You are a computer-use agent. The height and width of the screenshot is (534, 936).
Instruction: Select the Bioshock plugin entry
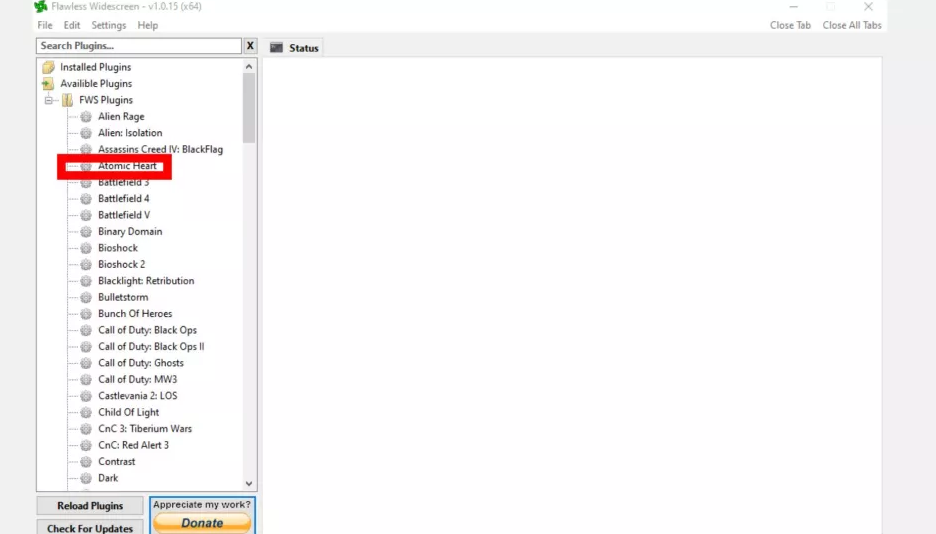point(118,248)
